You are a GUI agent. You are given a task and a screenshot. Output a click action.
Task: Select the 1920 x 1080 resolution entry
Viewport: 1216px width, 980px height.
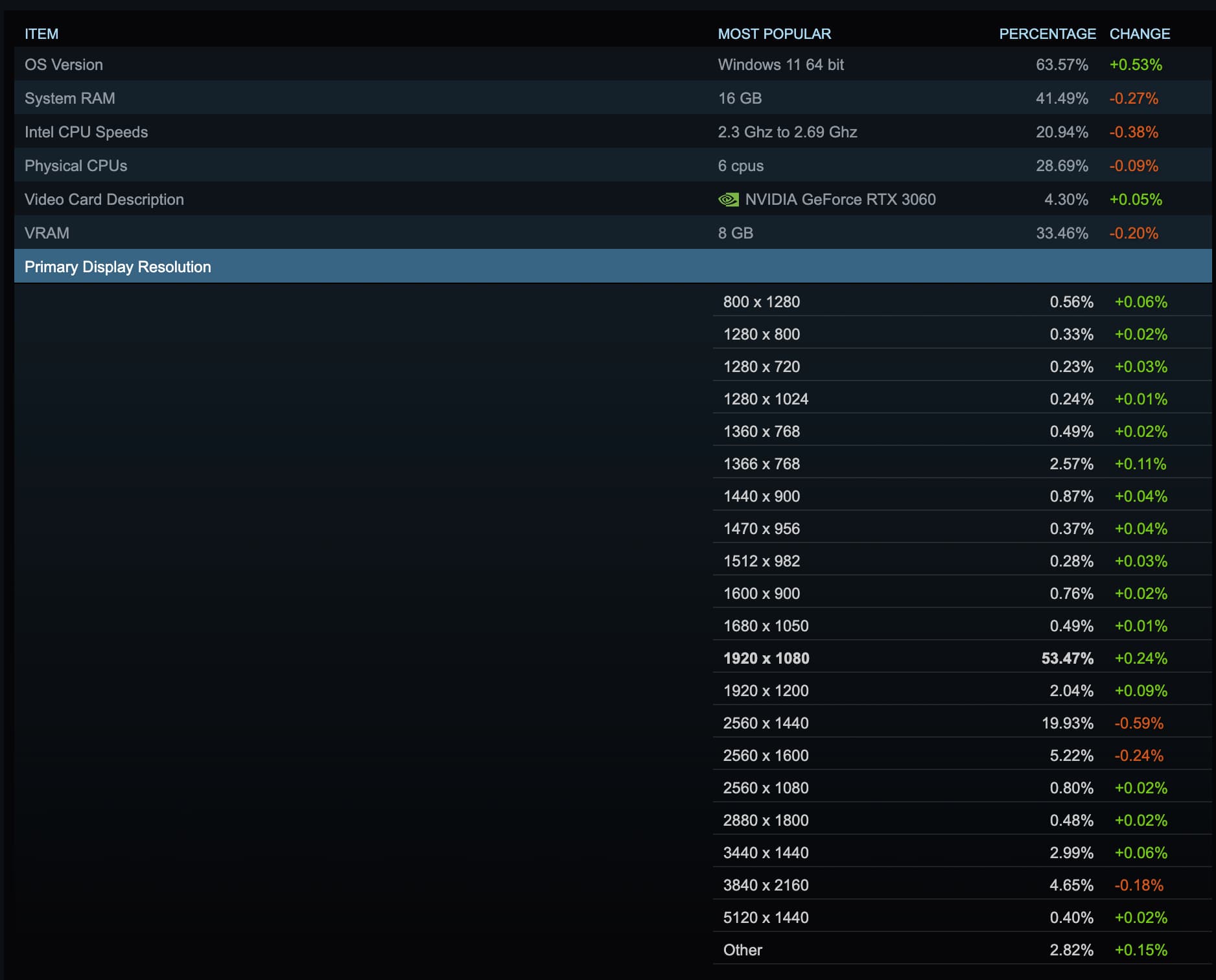pos(766,658)
